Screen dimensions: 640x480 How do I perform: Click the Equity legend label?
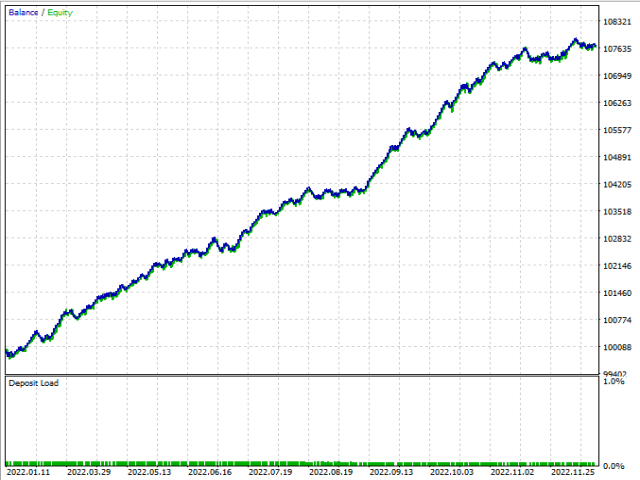[60, 13]
